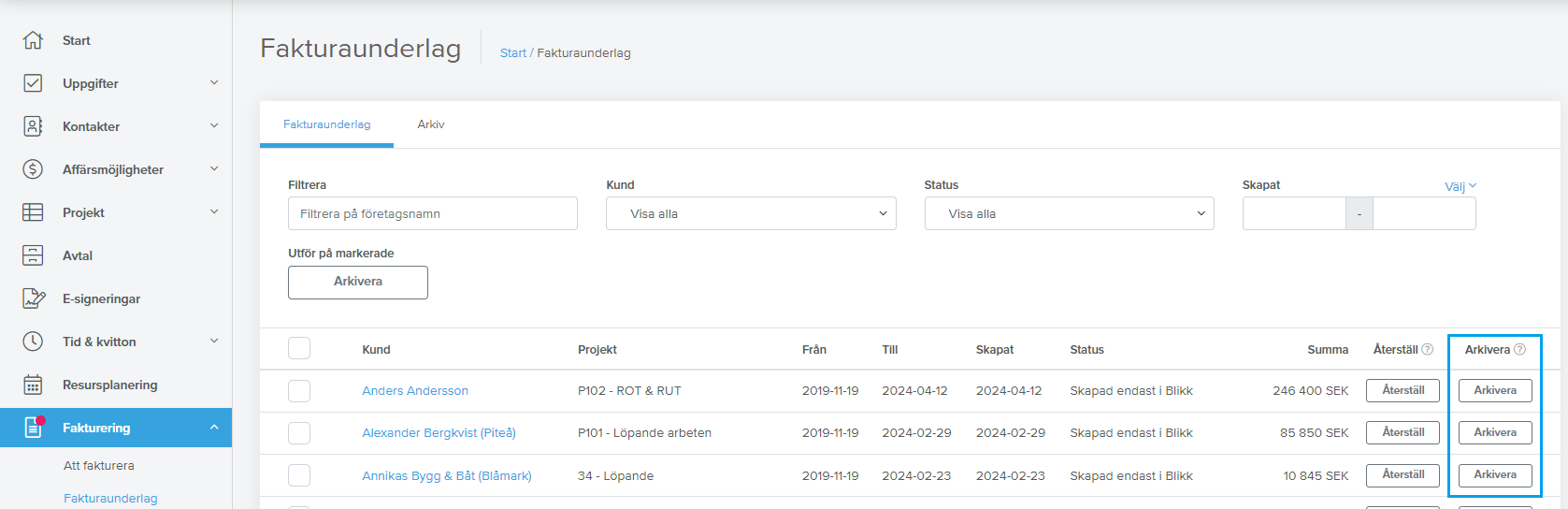This screenshot has height=509, width=1568.
Task: Click the P102 - ROT & RUT project cell
Action: pos(629,391)
